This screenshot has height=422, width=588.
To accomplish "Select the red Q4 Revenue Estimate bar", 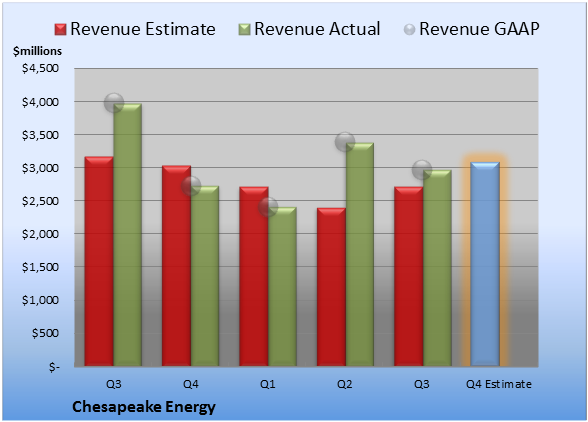I will [x=176, y=266].
